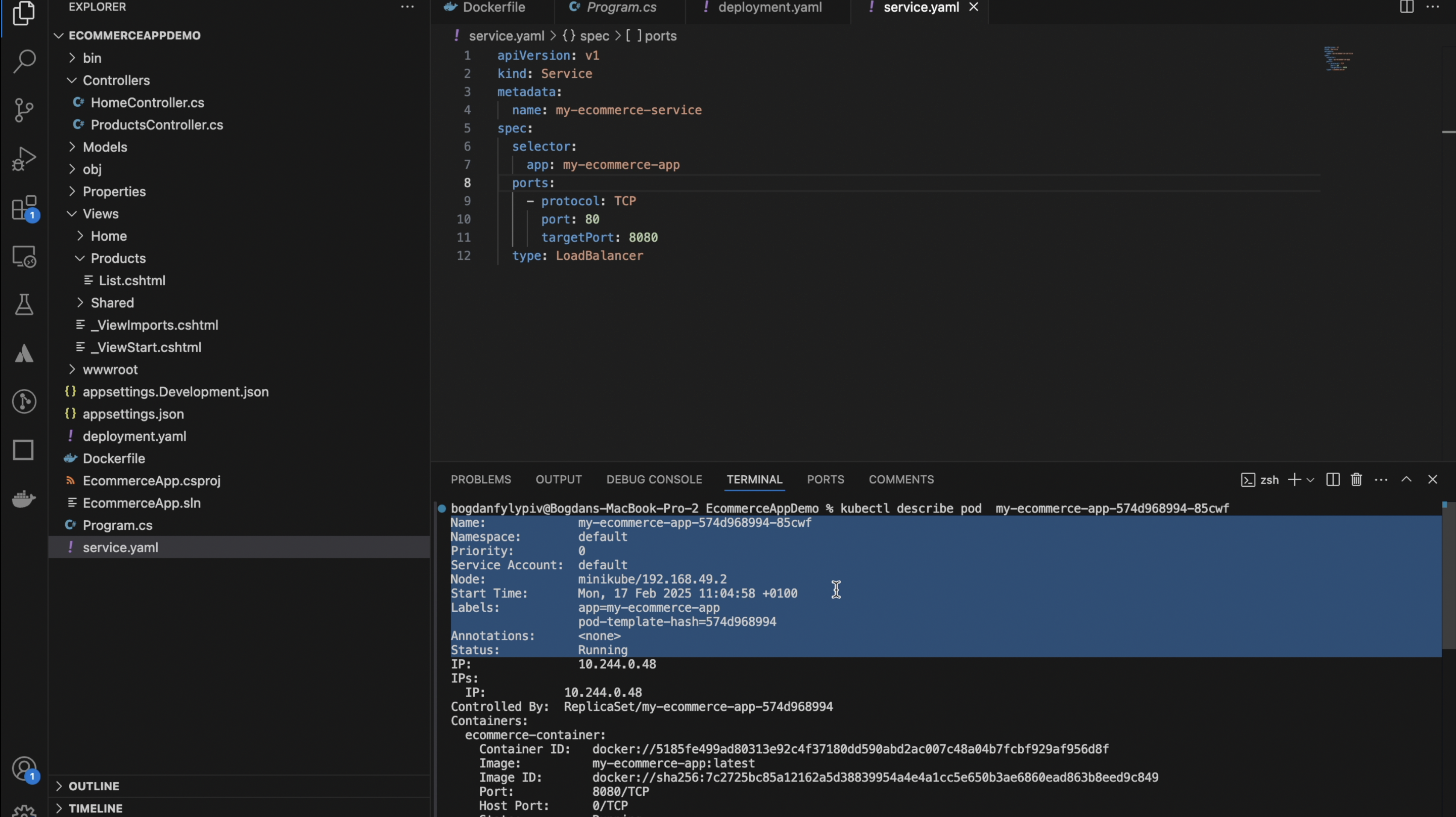The height and width of the screenshot is (817, 1456).
Task: Open the Source Control view
Action: (24, 110)
